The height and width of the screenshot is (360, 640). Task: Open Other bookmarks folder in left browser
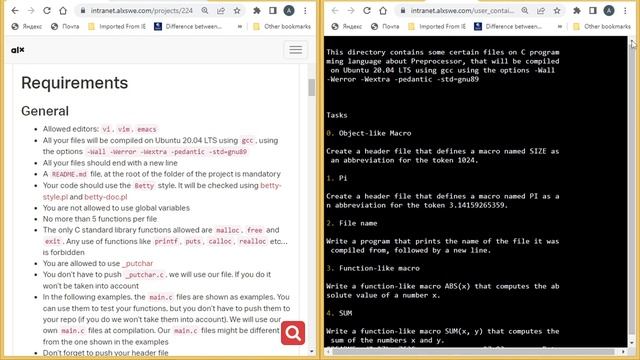pos(282,27)
